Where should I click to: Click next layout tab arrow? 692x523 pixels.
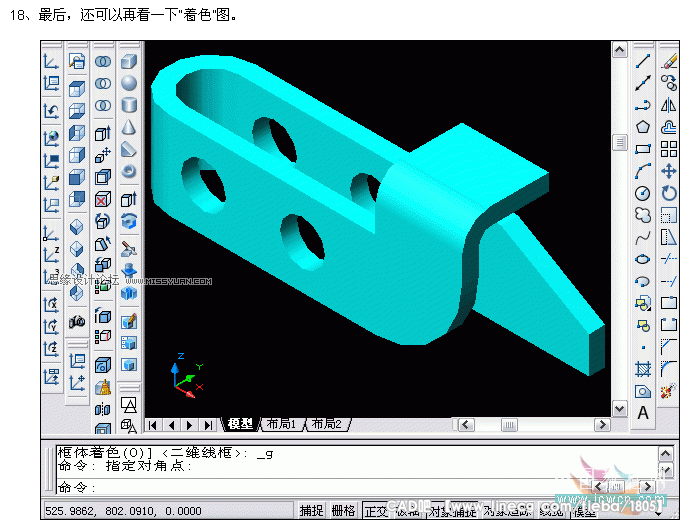(190, 425)
